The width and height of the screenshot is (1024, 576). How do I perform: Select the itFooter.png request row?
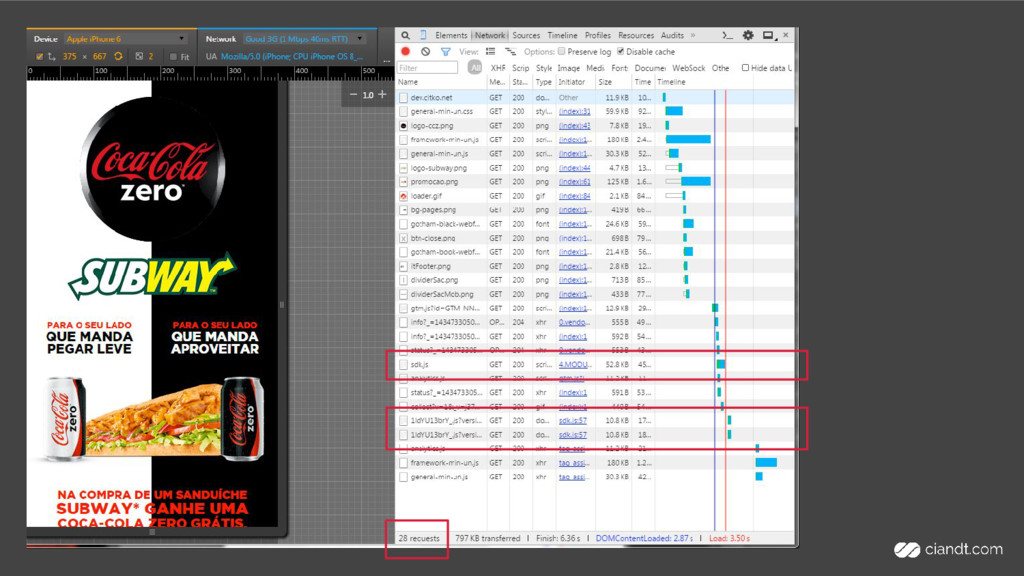pyautogui.click(x=595, y=266)
